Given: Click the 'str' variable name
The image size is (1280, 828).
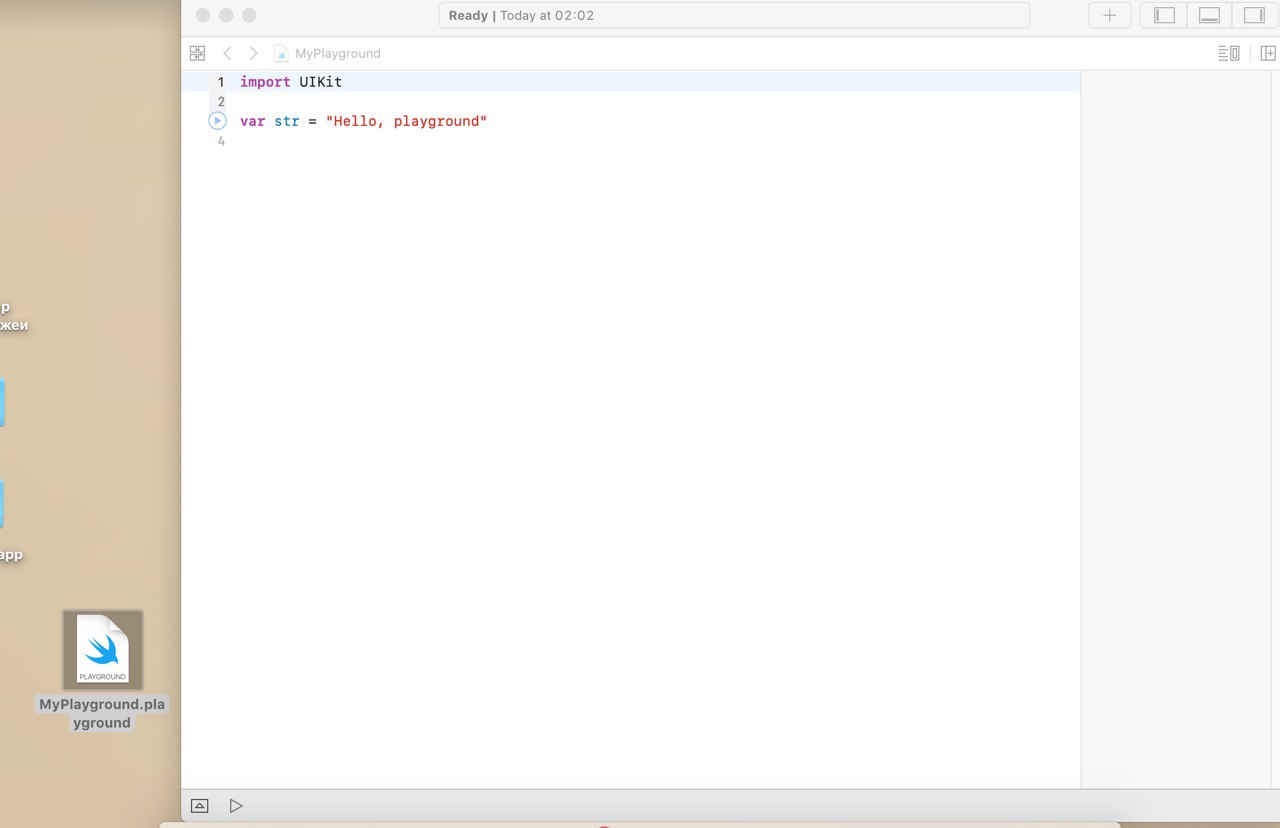Looking at the screenshot, I should coord(287,121).
